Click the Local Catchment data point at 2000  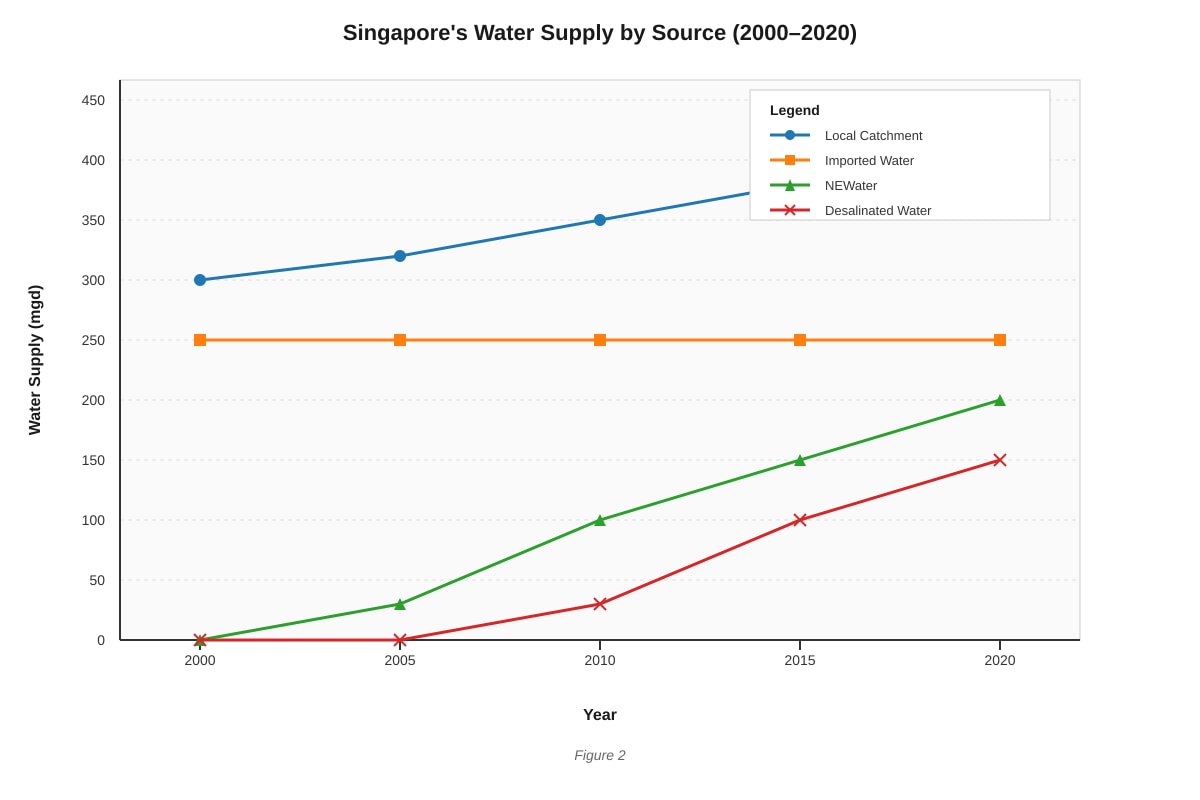(x=200, y=280)
